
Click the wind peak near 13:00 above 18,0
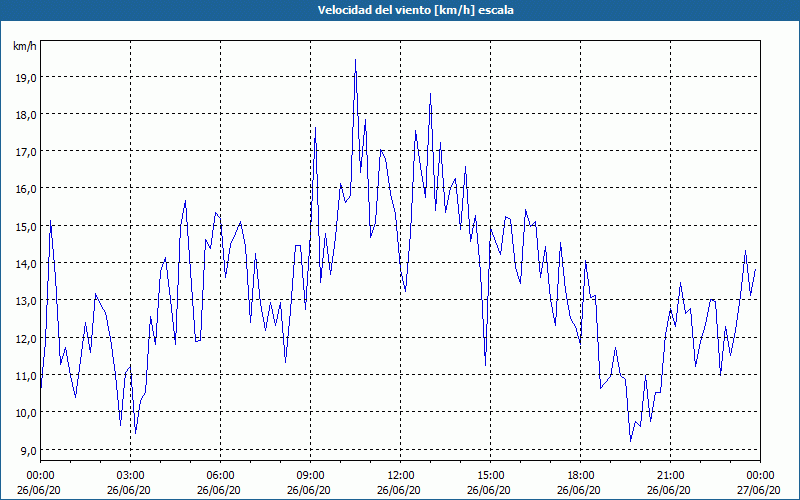click(430, 94)
